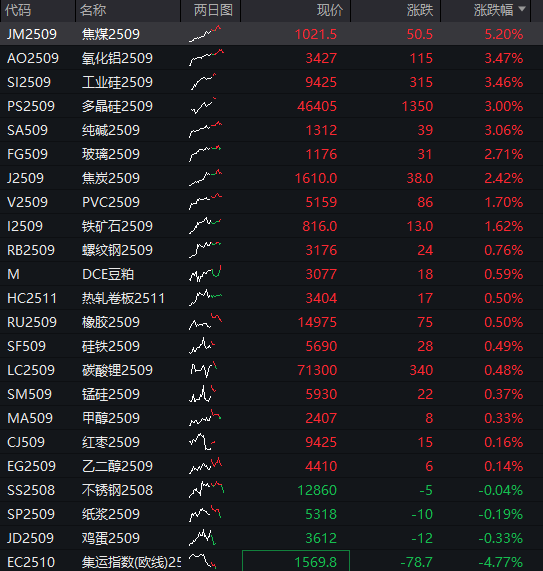The image size is (543, 571).
Task: Select the 工业硅2509 contract name
Action: [x=117, y=82]
